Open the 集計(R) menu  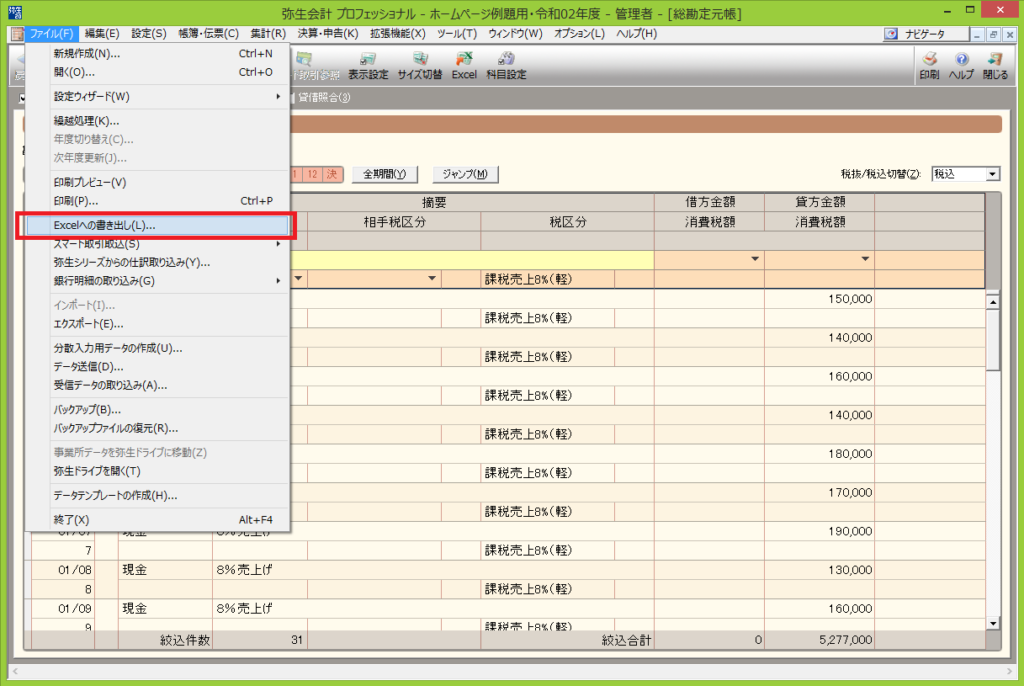click(x=268, y=33)
